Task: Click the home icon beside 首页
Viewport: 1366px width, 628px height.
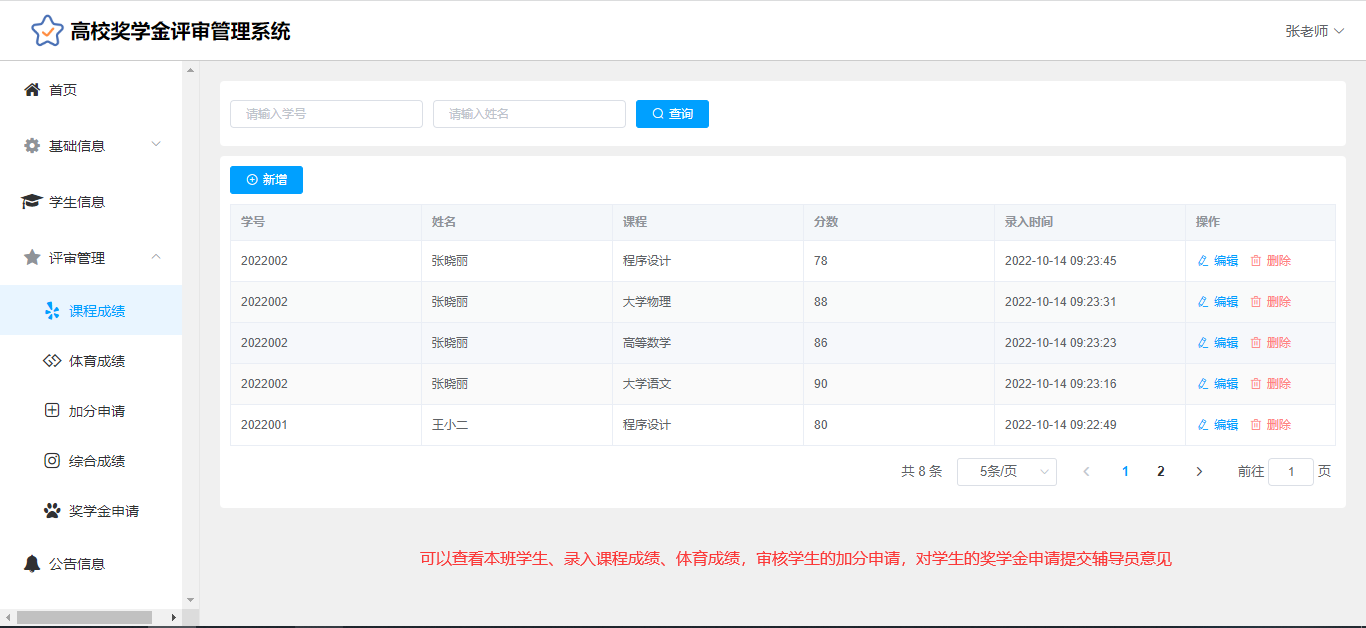Action: tap(32, 90)
